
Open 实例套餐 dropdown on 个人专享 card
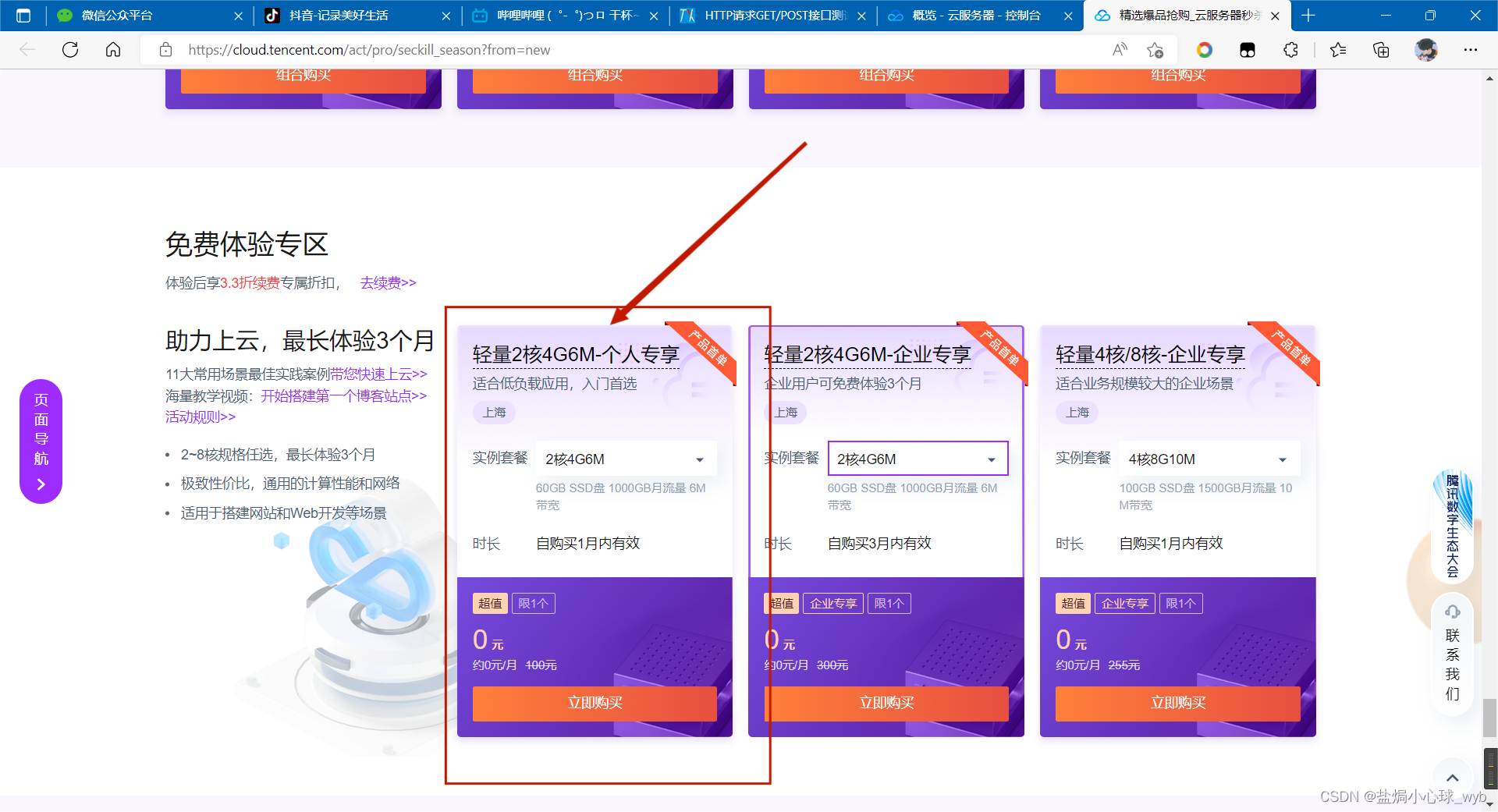626,459
